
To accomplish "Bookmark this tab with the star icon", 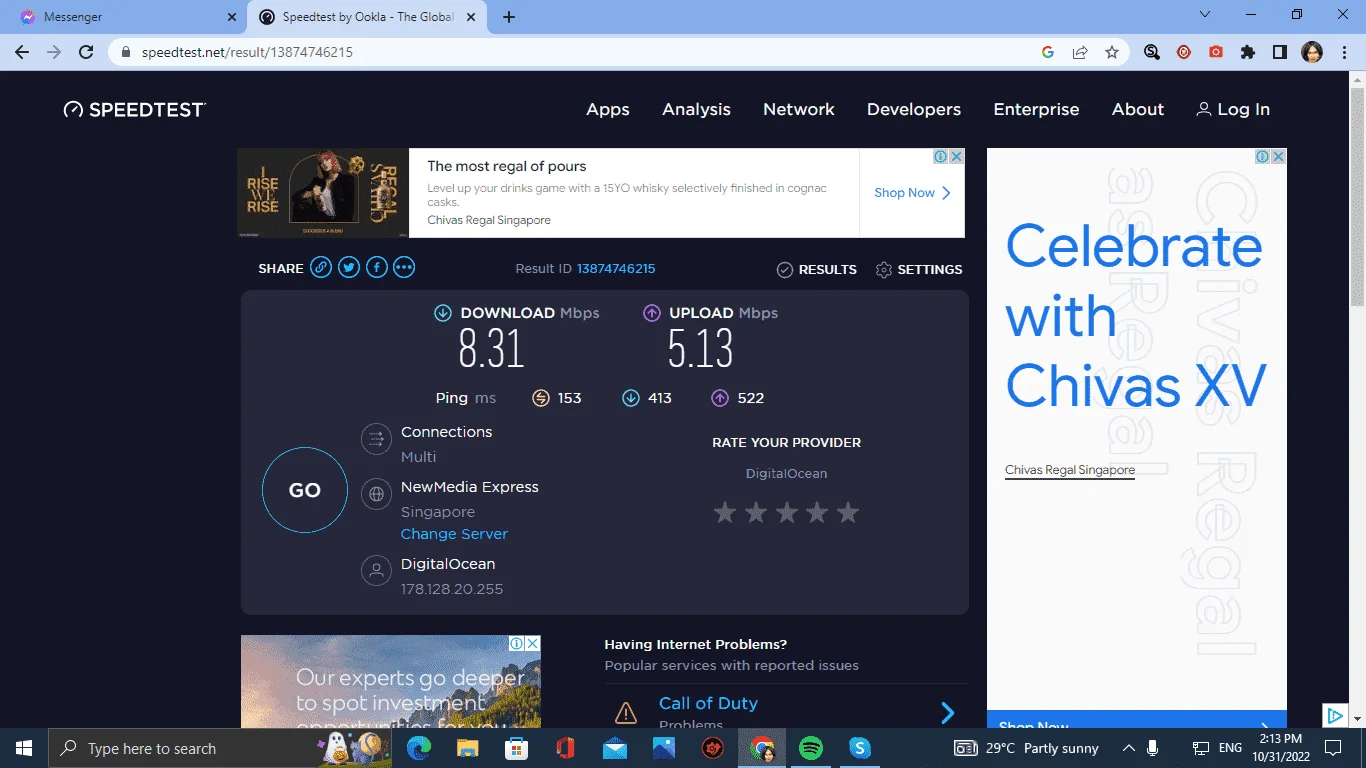I will [x=1112, y=52].
